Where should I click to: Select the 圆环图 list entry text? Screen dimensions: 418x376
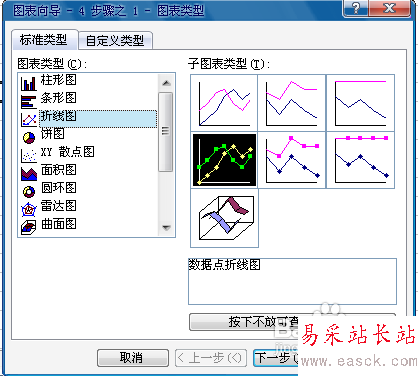(59, 188)
